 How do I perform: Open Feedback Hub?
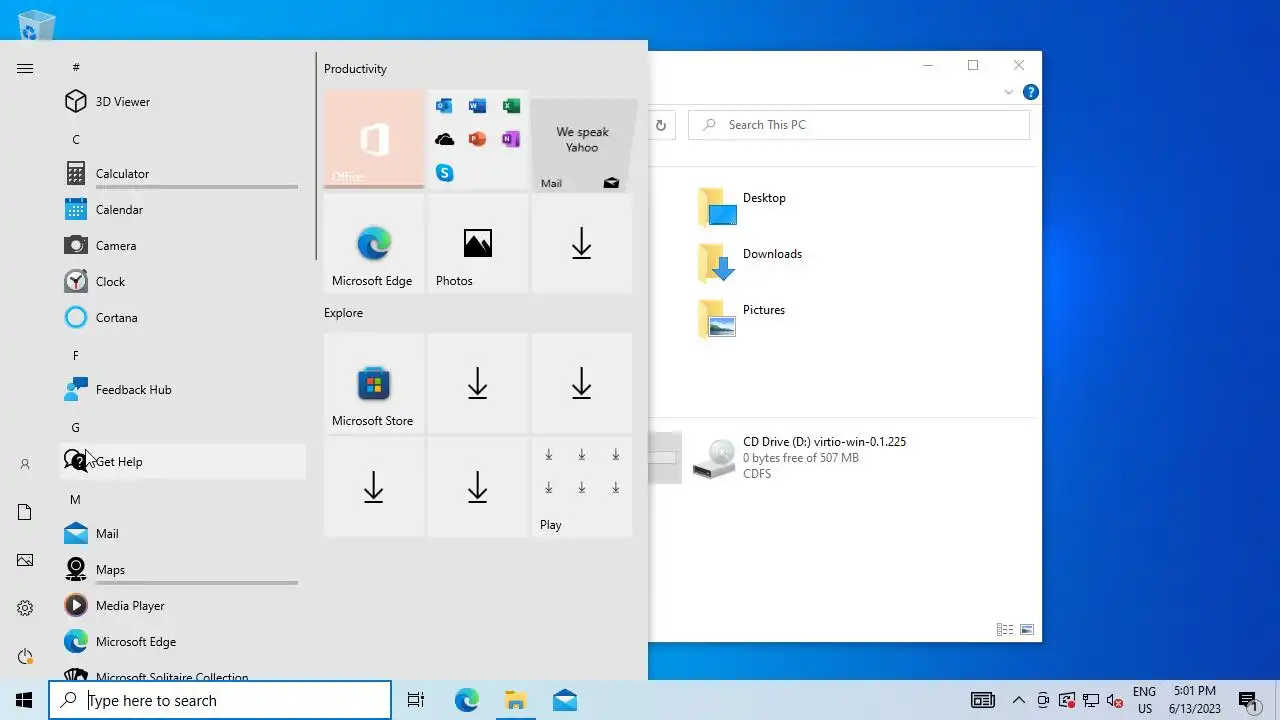point(183,390)
